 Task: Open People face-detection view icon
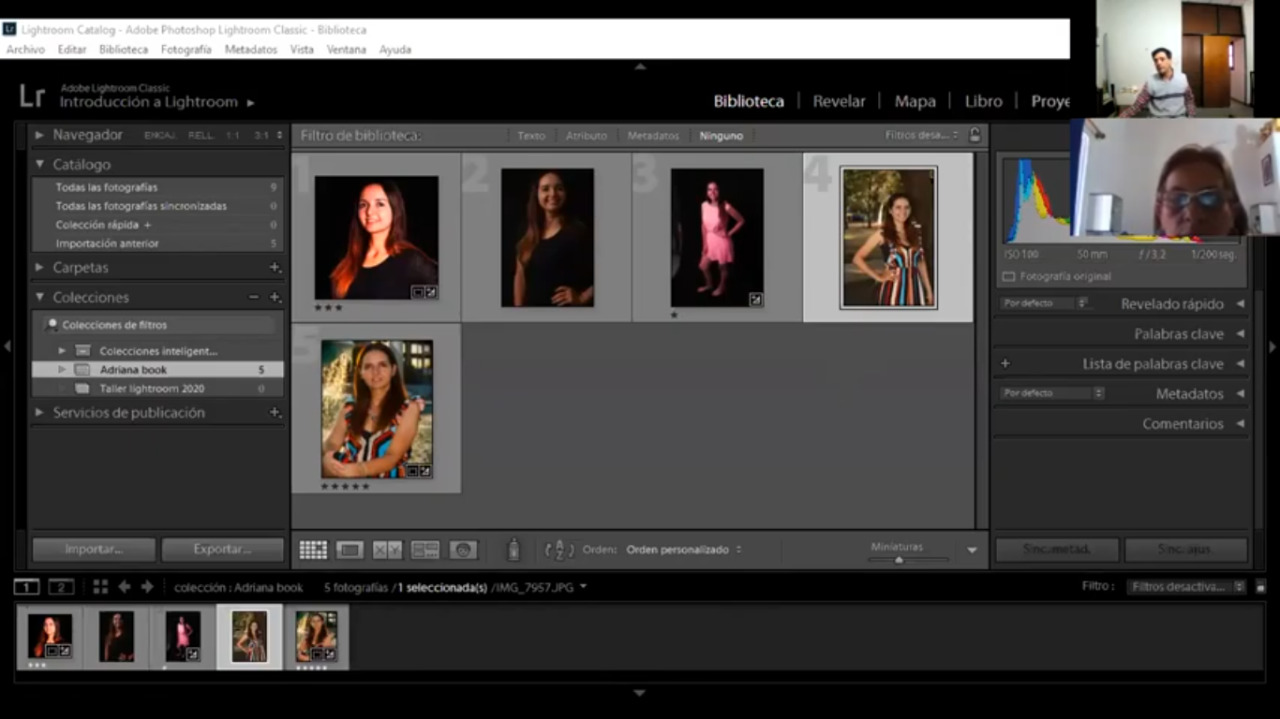pos(462,549)
